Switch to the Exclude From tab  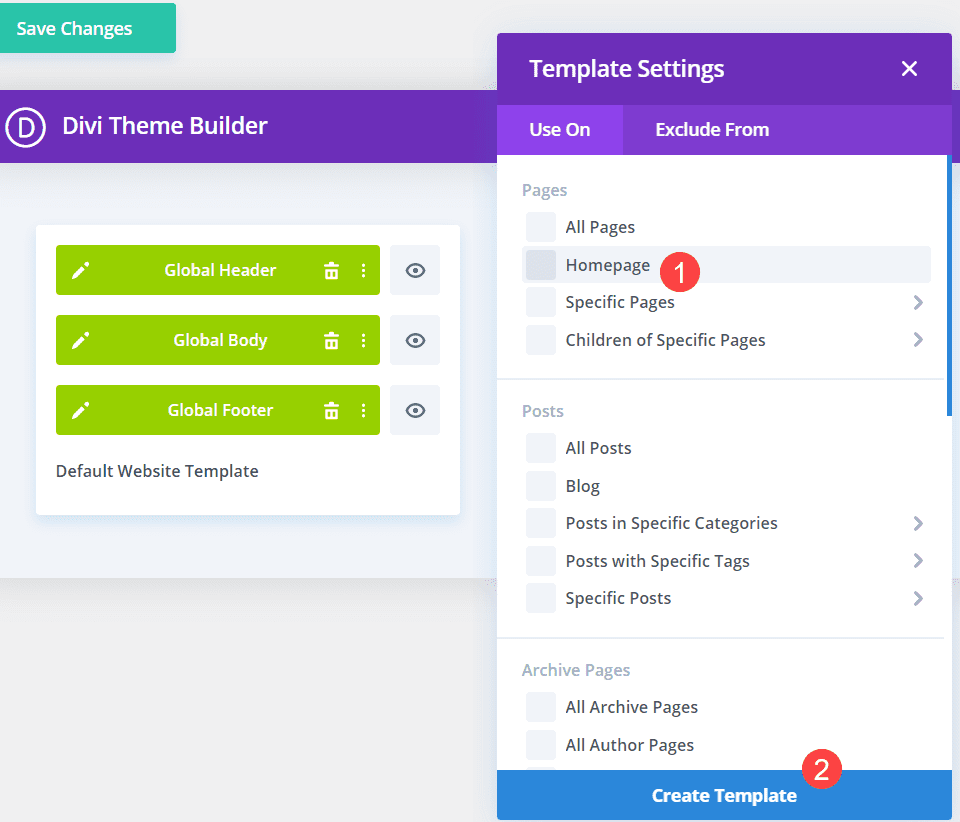pyautogui.click(x=712, y=130)
